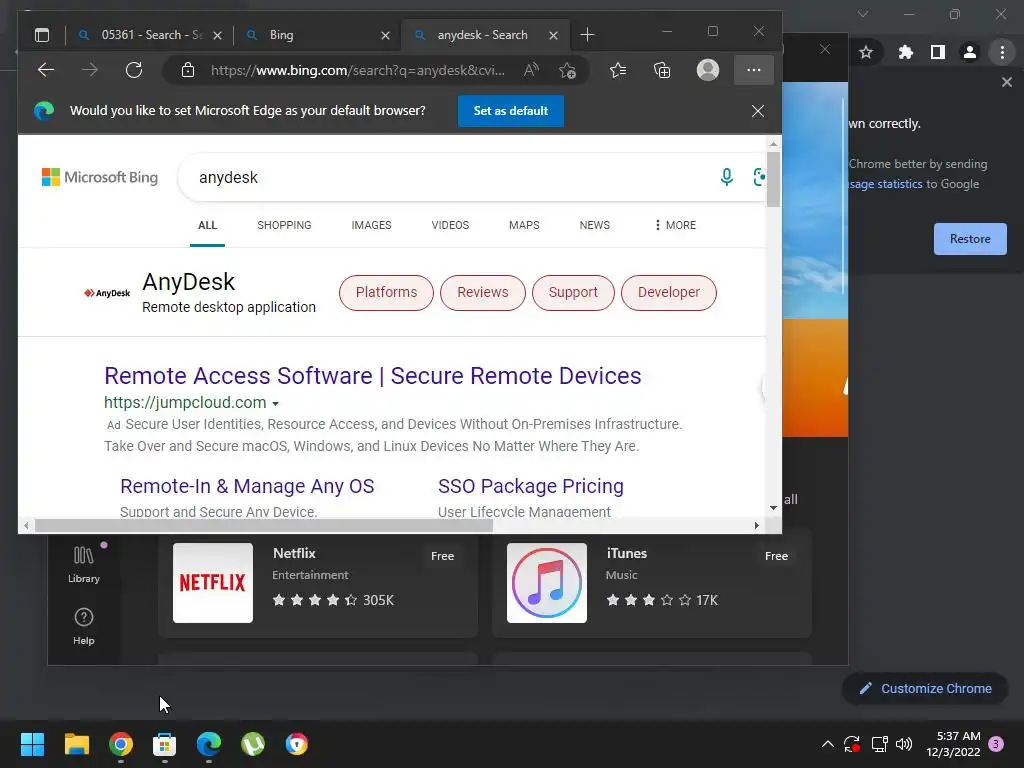Open Chrome three-dot menu
Image resolution: width=1024 pixels, height=768 pixels.
1002,52
